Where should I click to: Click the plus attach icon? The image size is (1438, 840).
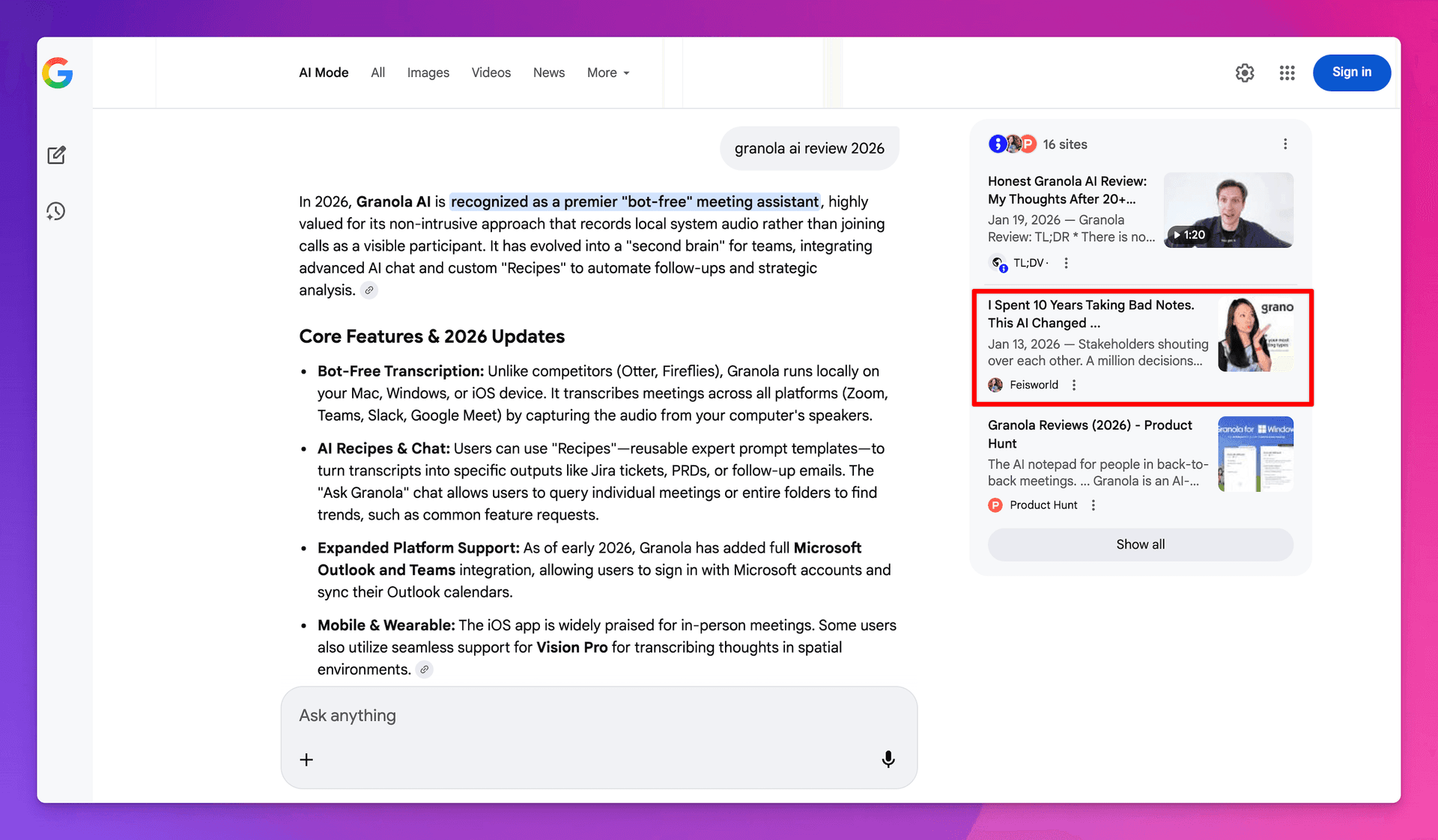tap(306, 760)
